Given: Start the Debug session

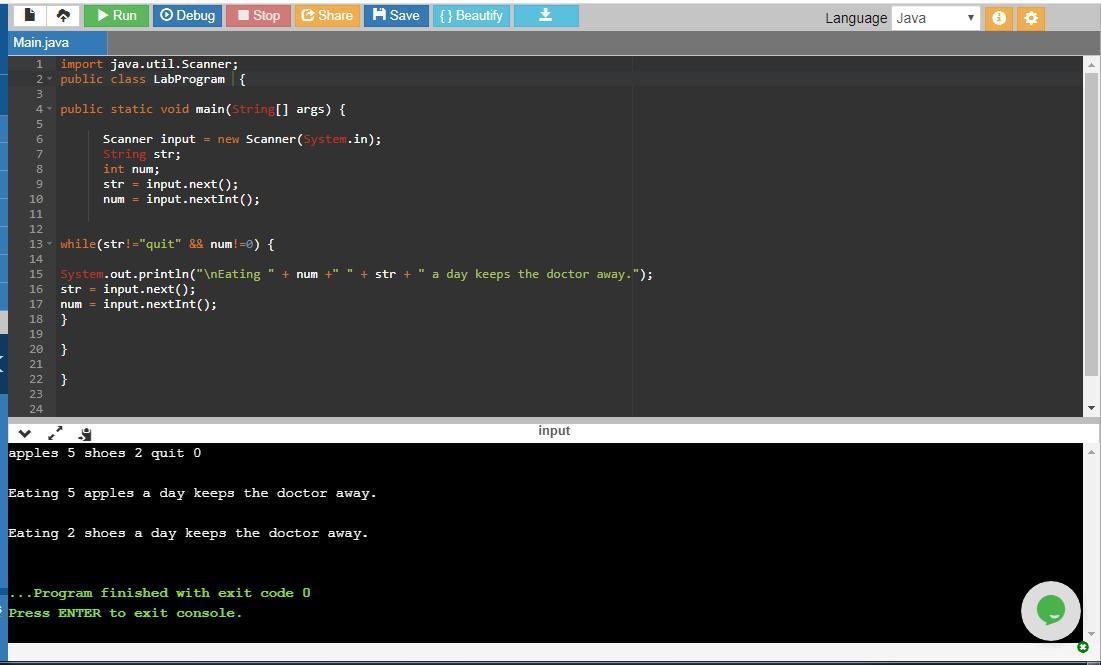Looking at the screenshot, I should coord(187,16).
